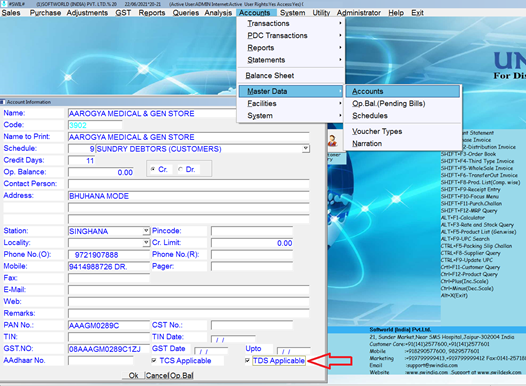Open the Adjustments menu
The image size is (526, 386).
(x=87, y=13)
